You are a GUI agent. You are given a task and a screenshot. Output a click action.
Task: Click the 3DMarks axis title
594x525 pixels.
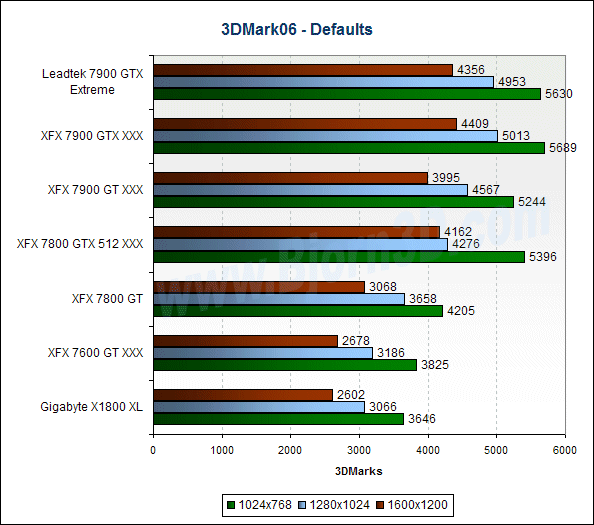(359, 471)
